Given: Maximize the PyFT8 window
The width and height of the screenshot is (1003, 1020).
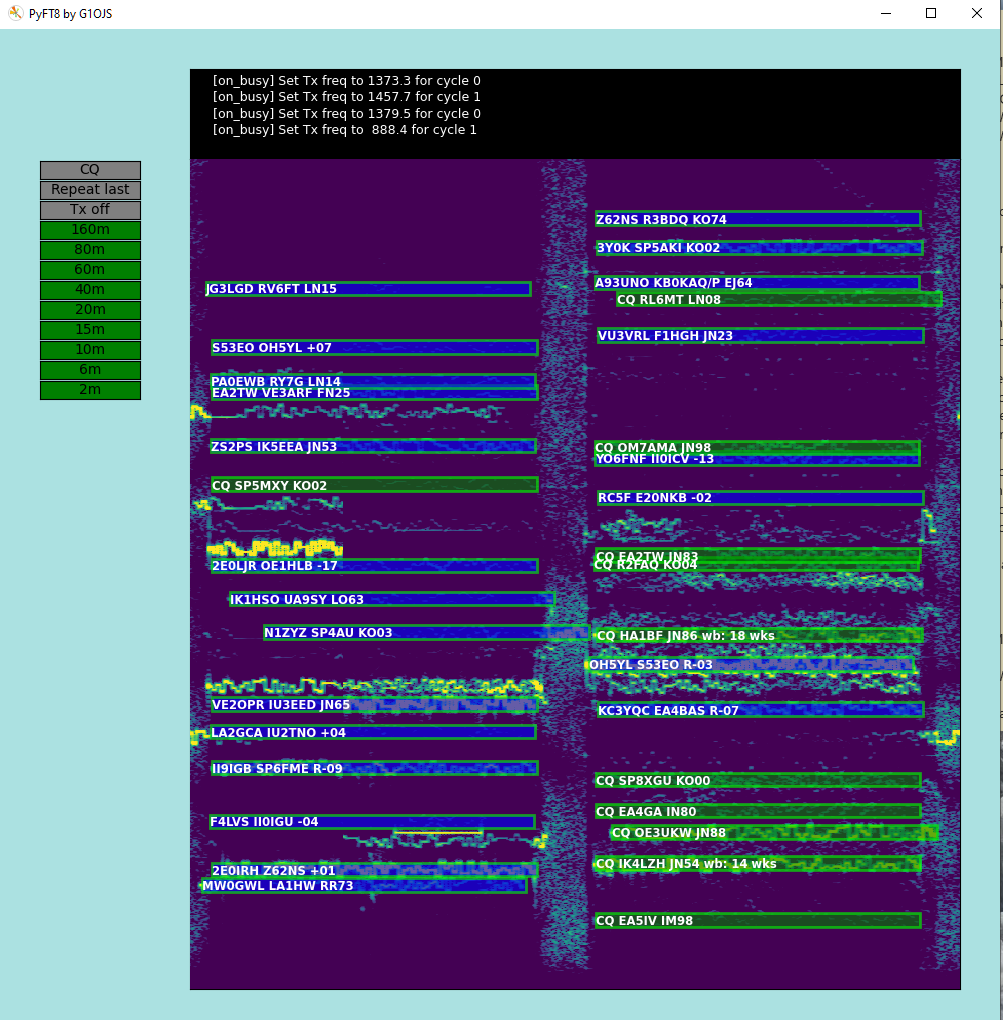Looking at the screenshot, I should pos(931,14).
